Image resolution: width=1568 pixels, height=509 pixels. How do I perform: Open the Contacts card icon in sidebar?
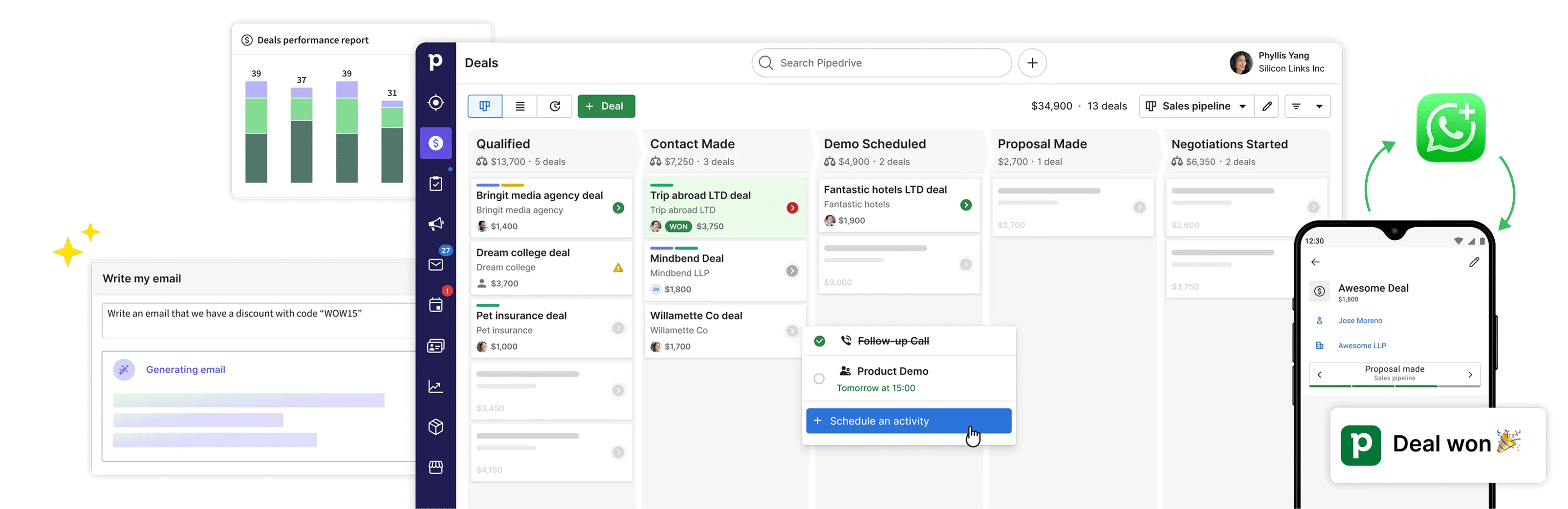(x=435, y=346)
